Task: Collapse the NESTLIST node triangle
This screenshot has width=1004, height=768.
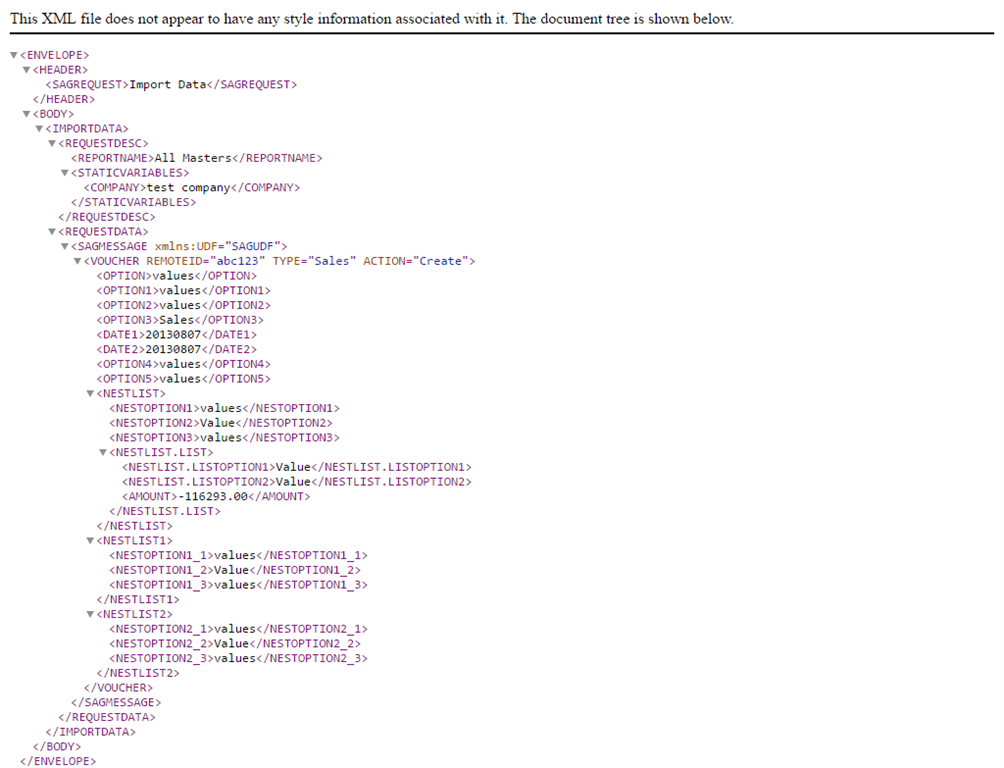Action: (x=90, y=394)
